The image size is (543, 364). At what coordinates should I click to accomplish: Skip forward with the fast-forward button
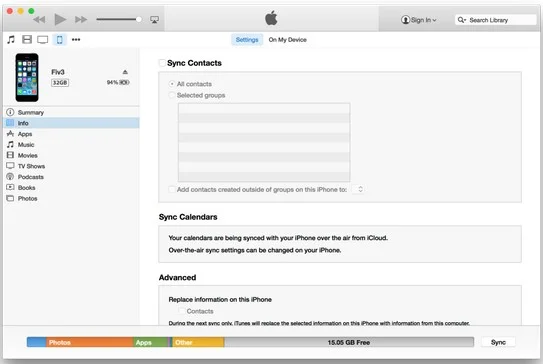tap(81, 20)
